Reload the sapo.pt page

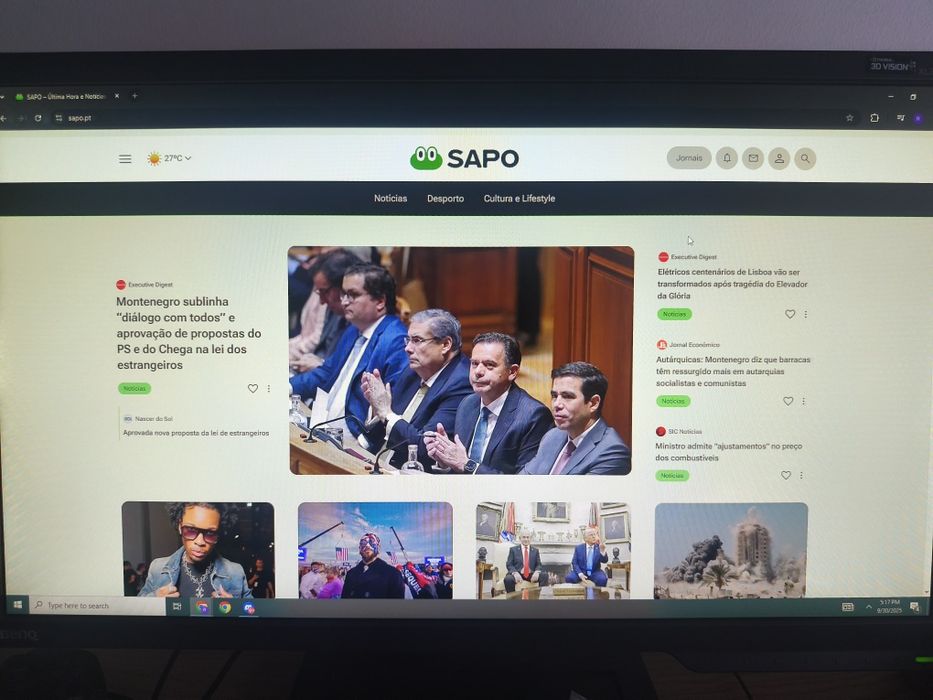tap(38, 118)
